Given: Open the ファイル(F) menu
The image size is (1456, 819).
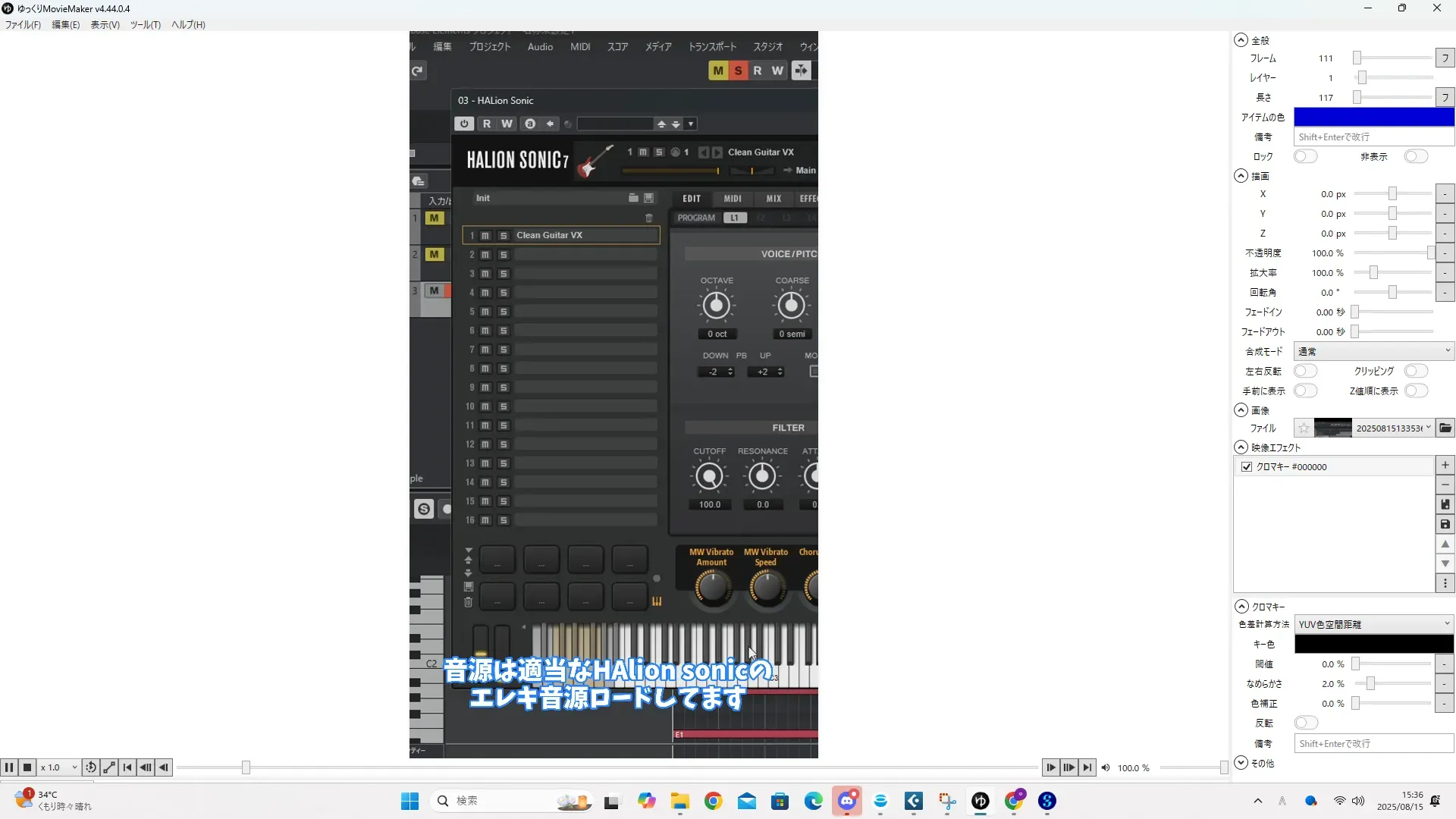Looking at the screenshot, I should [24, 25].
